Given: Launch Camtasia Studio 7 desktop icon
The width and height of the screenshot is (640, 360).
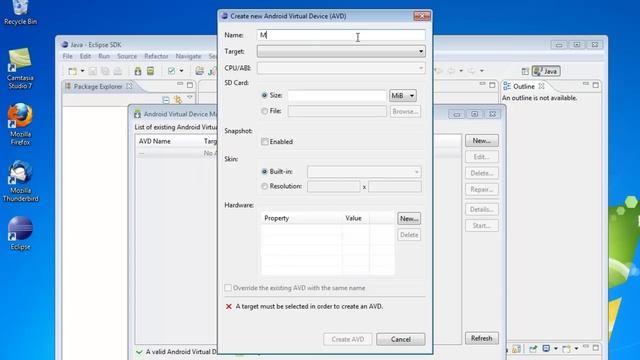Looking at the screenshot, I should coord(20,69).
